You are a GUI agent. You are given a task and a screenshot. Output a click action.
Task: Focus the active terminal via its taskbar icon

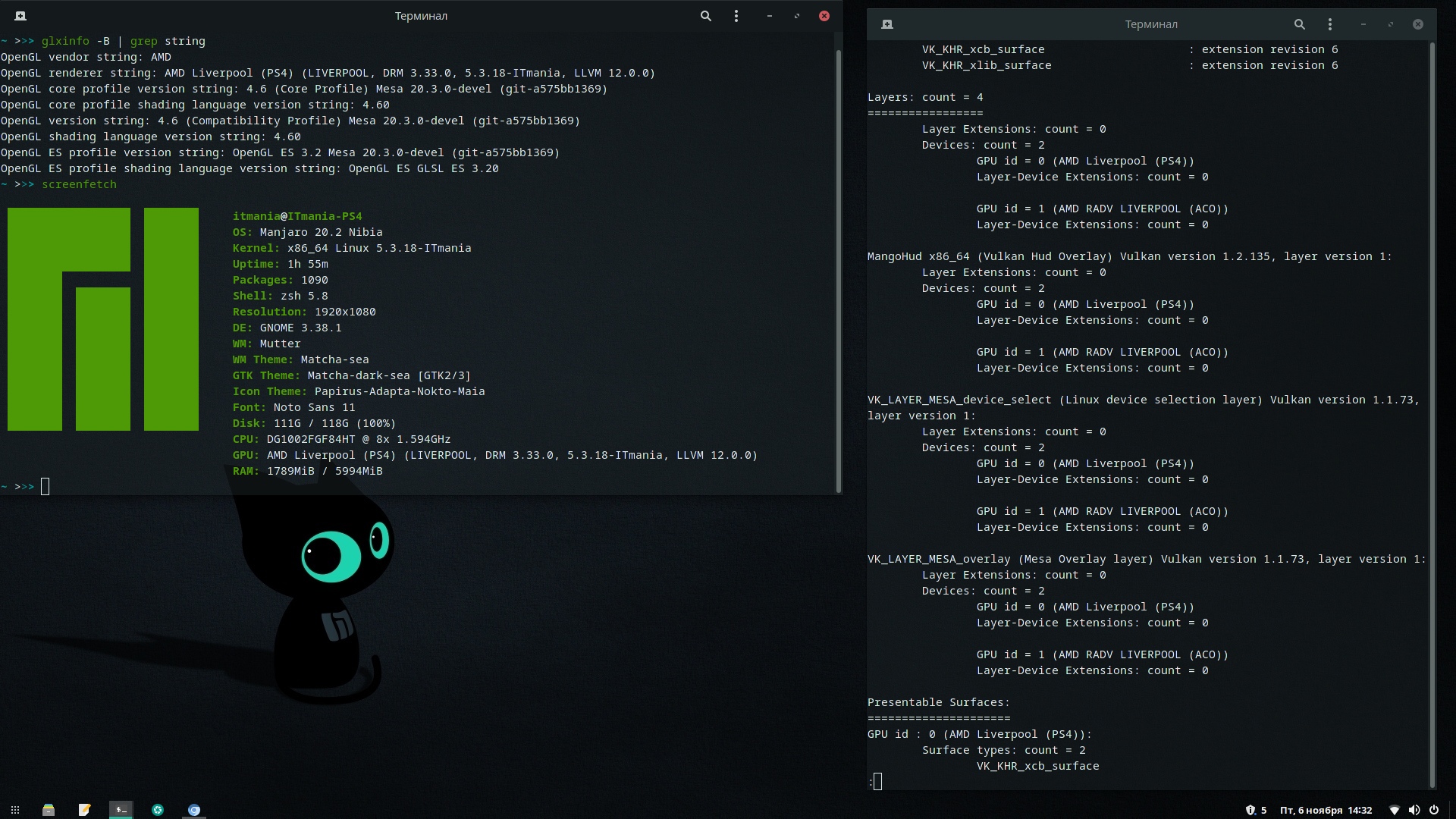point(121,810)
